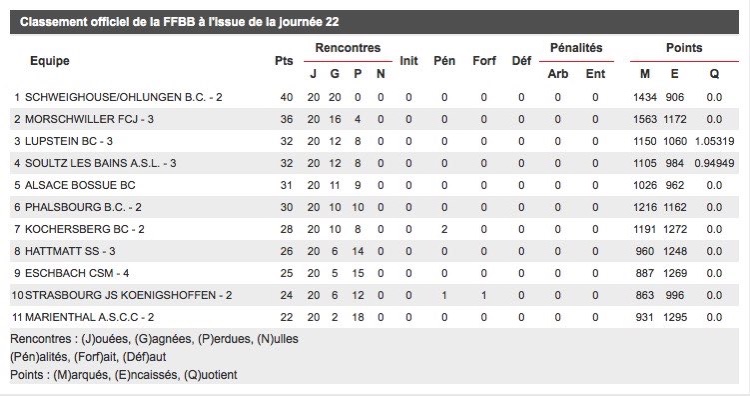Viewport: 750px width, 396px height.
Task: Click ALSACE BOSSUE BC team name
Action: [x=80, y=185]
